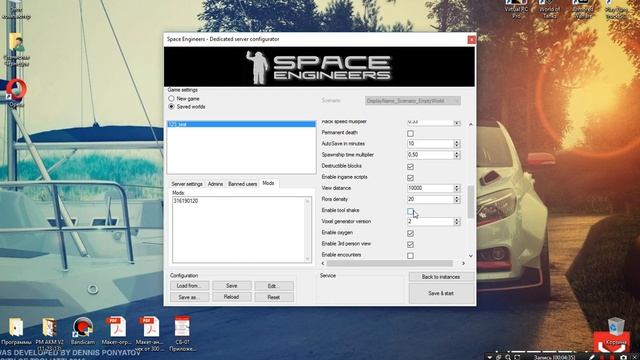640x360 pixels.
Task: Launch the Bandicam desktop shortcut
Action: click(x=83, y=331)
